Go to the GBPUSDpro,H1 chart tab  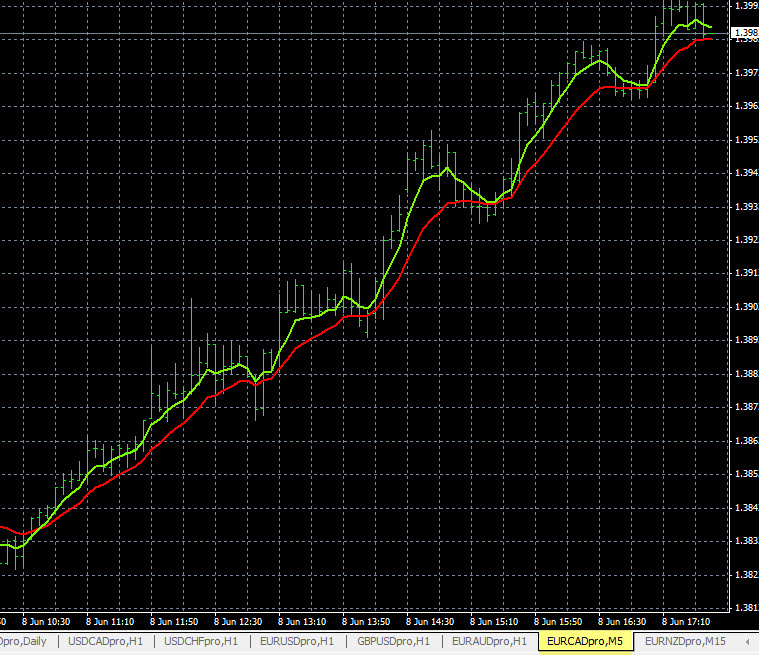[393, 641]
